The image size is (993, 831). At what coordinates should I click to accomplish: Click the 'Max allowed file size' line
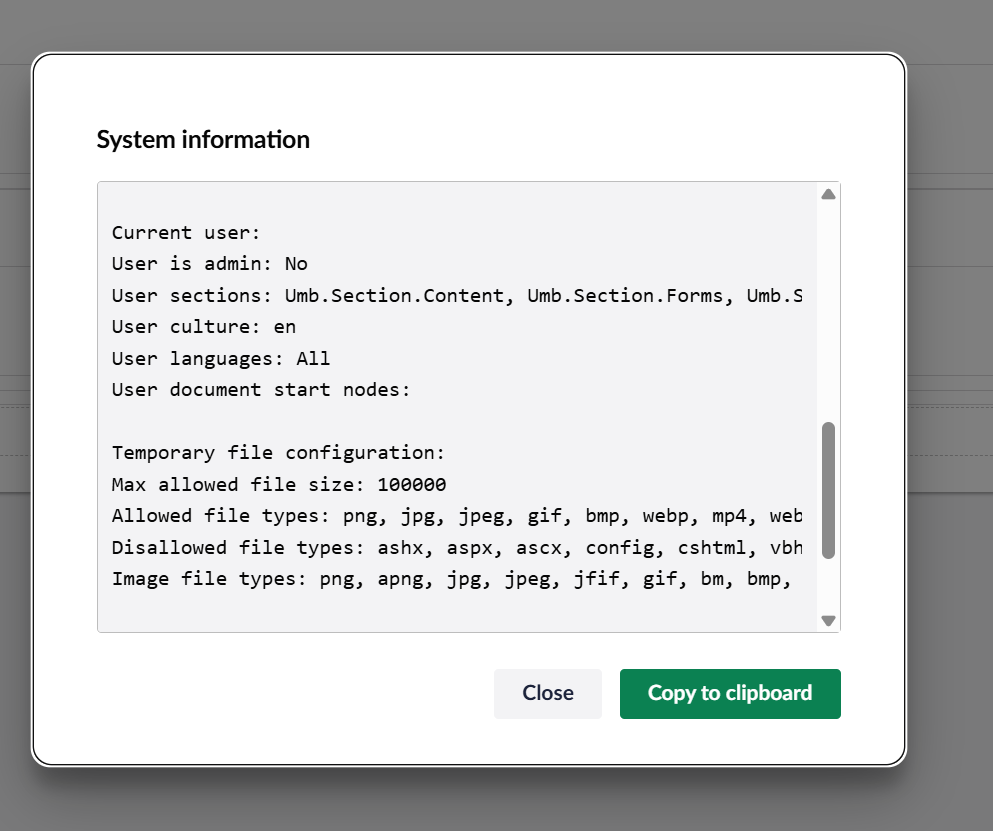279,485
